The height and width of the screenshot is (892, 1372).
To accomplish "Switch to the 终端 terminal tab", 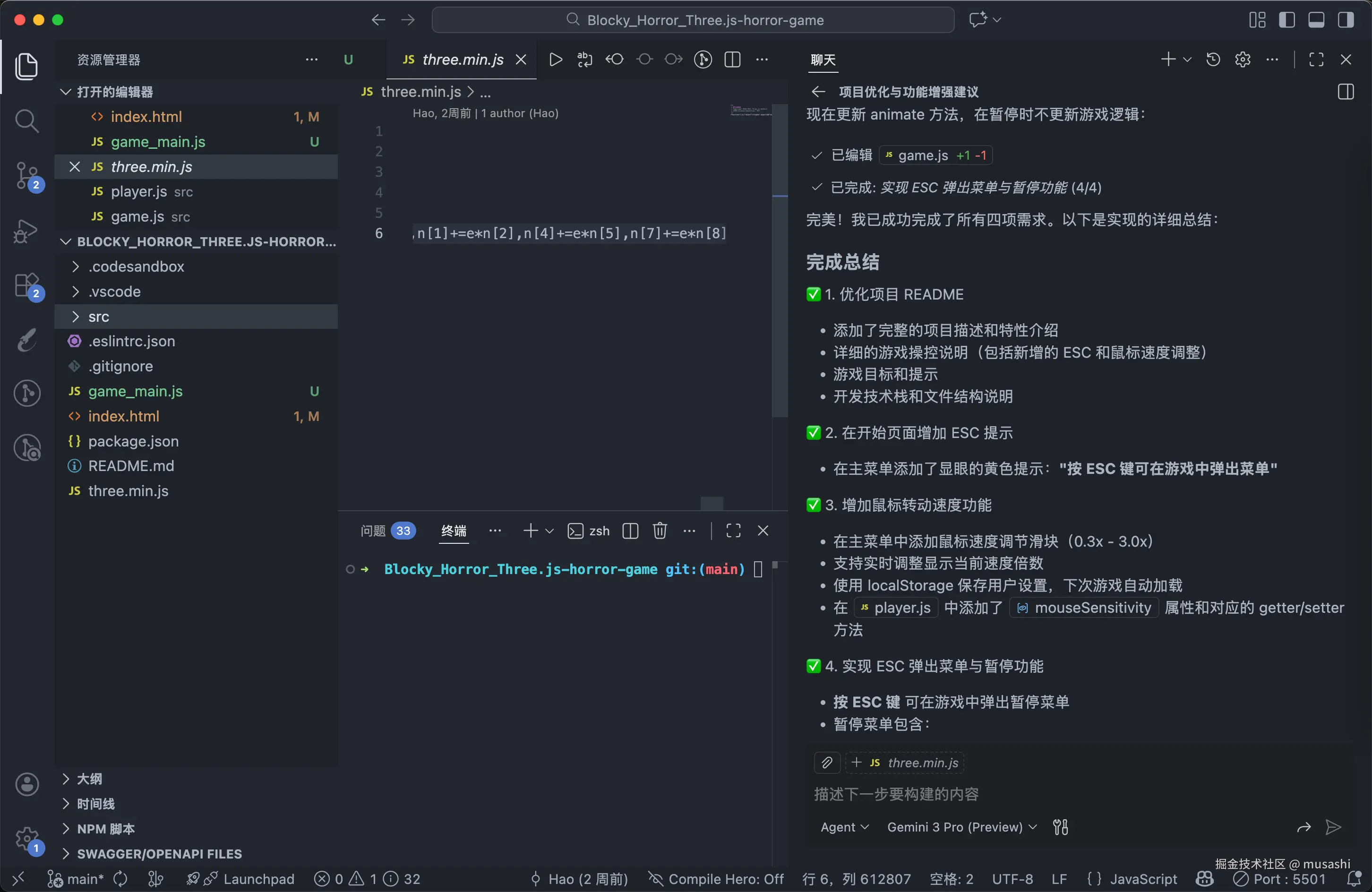I will click(x=454, y=531).
